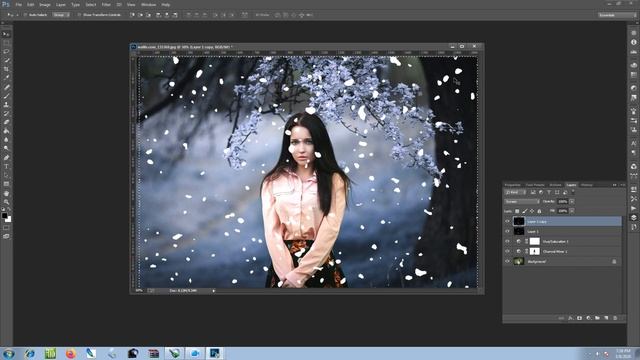The image size is (640, 360).
Task: Open the layer filter Kind dropdown
Action: tap(515, 192)
